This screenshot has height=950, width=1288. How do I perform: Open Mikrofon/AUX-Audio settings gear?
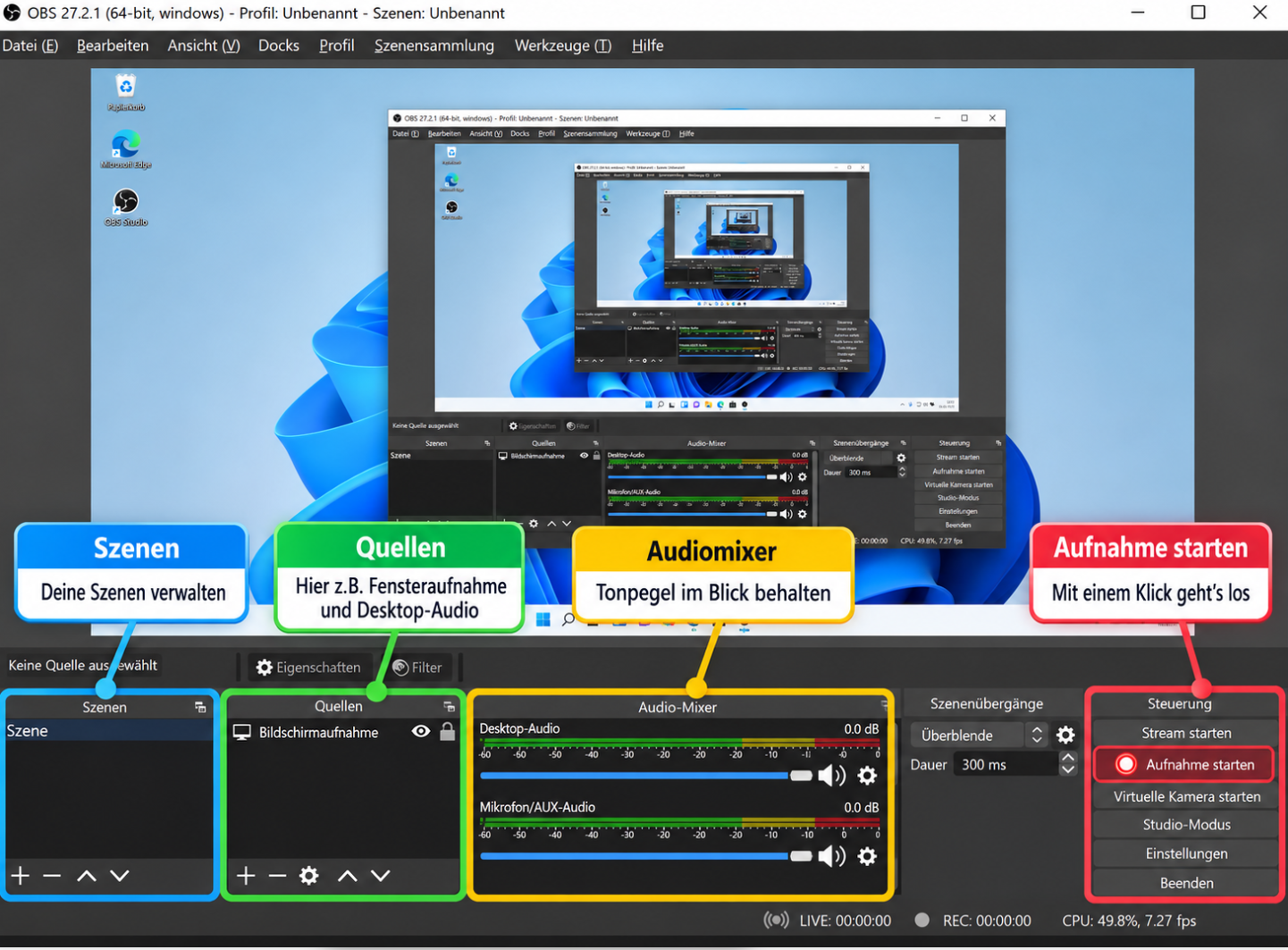tap(867, 856)
